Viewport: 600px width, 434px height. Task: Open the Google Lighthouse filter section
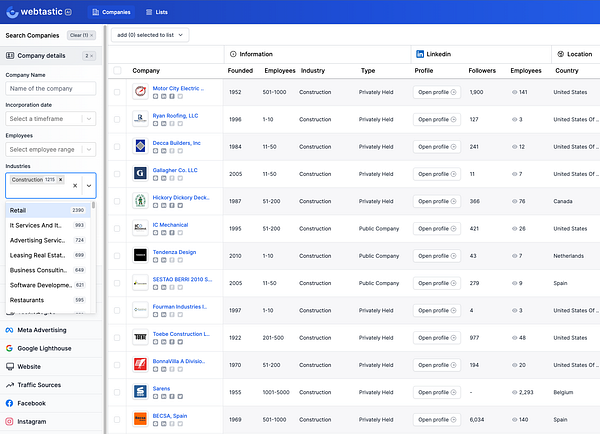coord(42,348)
